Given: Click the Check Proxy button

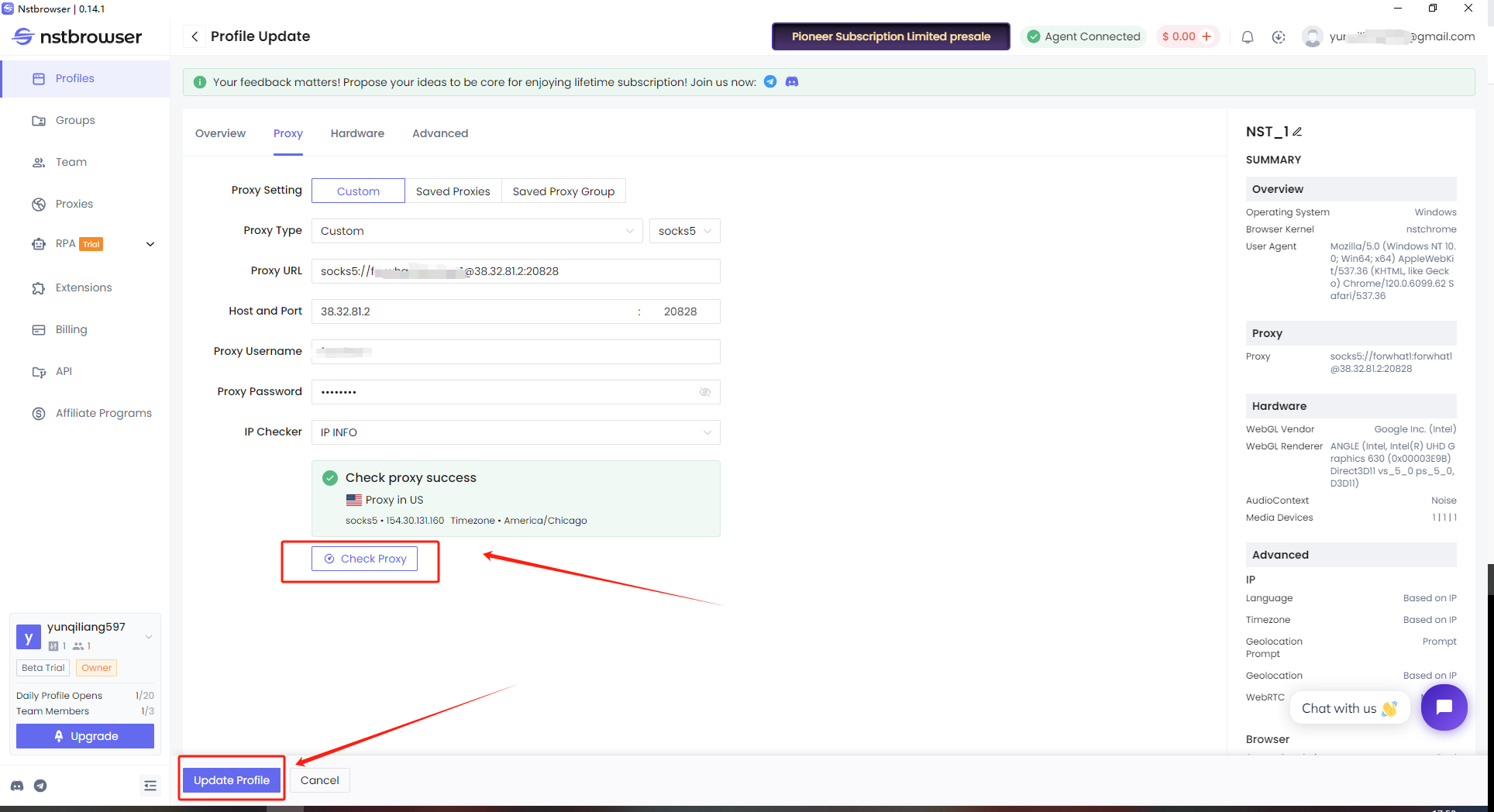Looking at the screenshot, I should click(364, 559).
